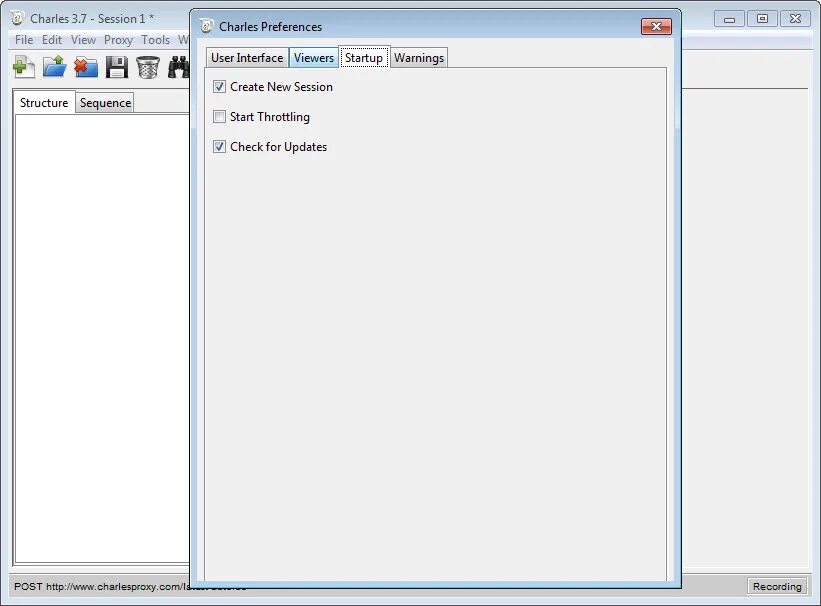This screenshot has width=821, height=606.
Task: Click the Charles icon in the main window title bar
Action: pos(18,18)
